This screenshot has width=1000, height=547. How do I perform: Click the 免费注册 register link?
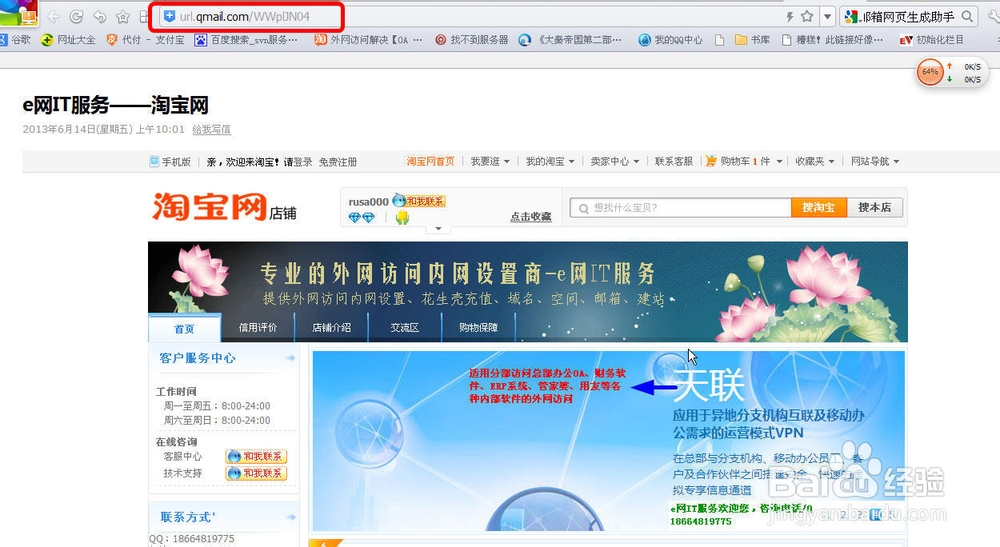(338, 162)
